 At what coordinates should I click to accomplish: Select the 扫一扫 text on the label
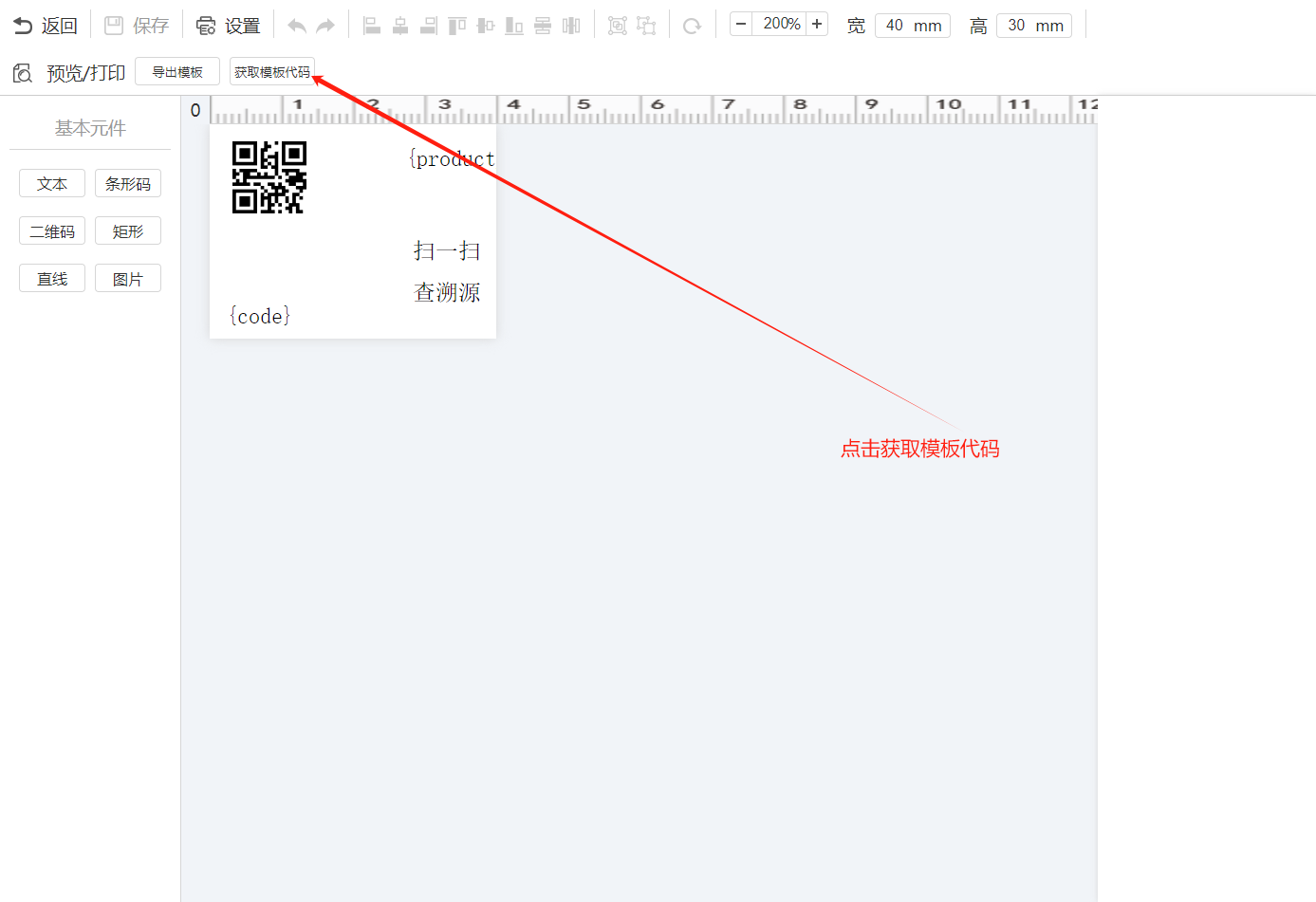[447, 250]
